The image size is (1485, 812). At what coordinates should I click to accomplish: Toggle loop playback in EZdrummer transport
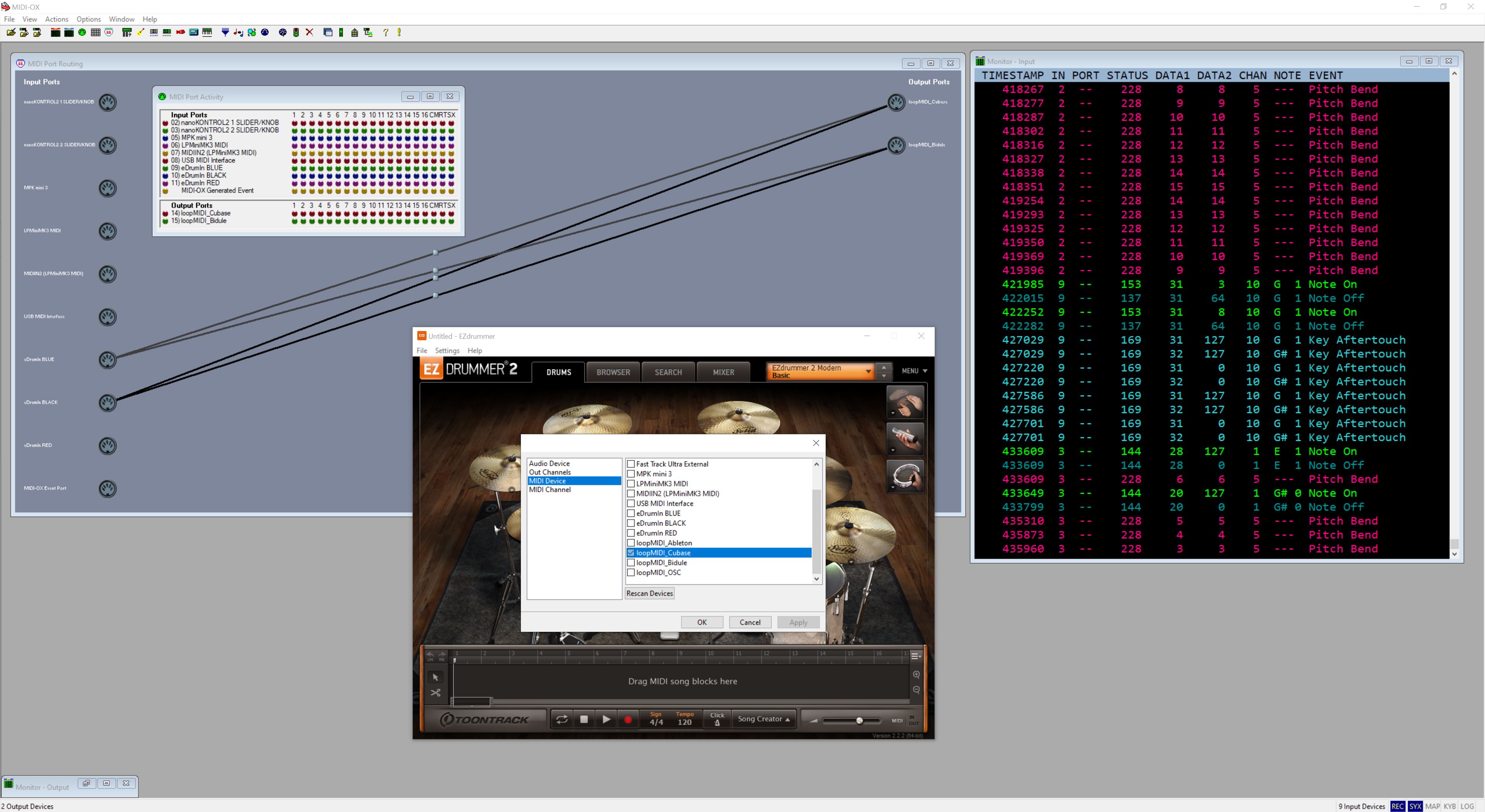[x=562, y=719]
